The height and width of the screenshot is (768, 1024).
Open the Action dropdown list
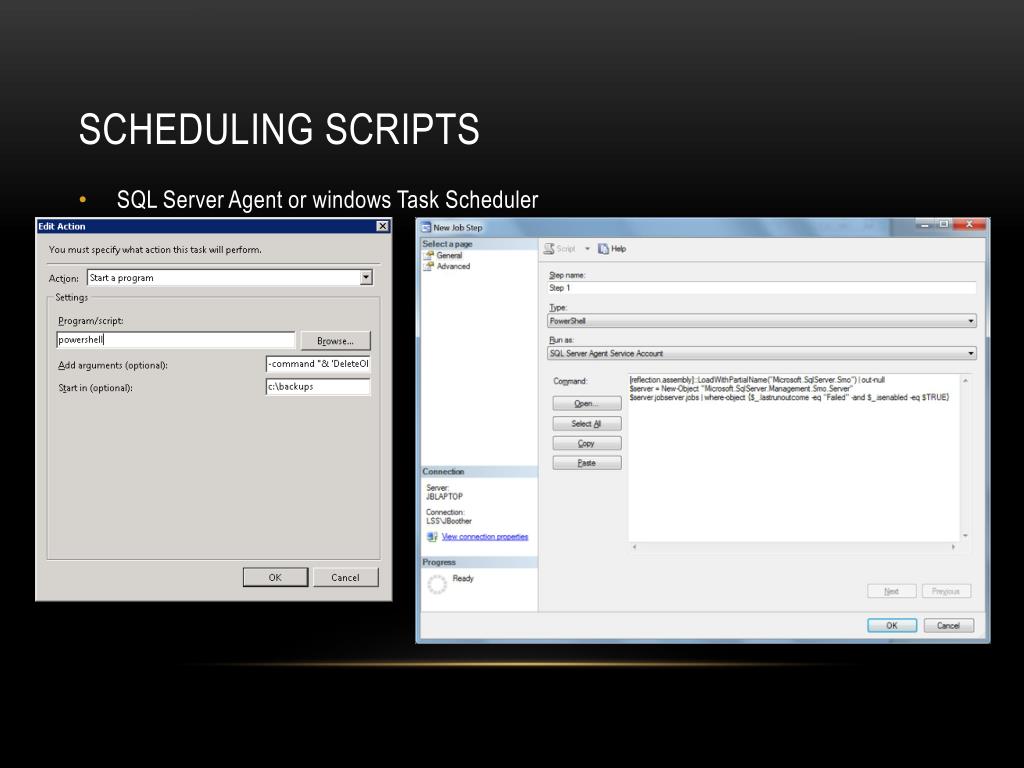point(366,278)
